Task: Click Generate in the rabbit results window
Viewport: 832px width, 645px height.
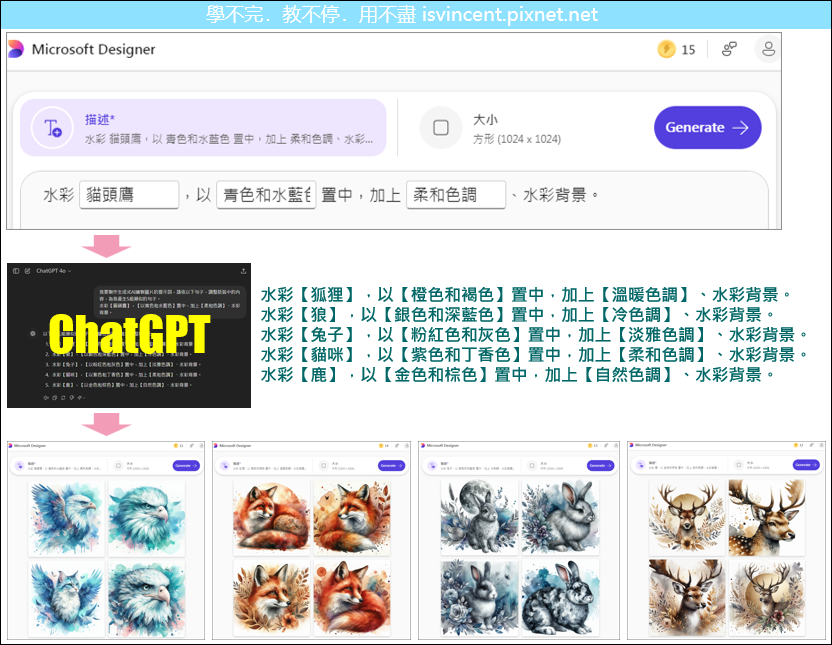Action: point(601,466)
